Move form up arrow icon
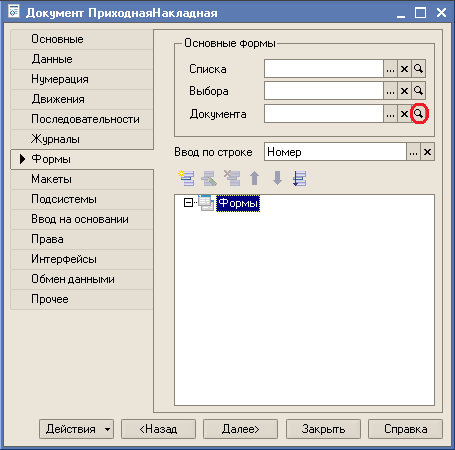 (x=255, y=178)
